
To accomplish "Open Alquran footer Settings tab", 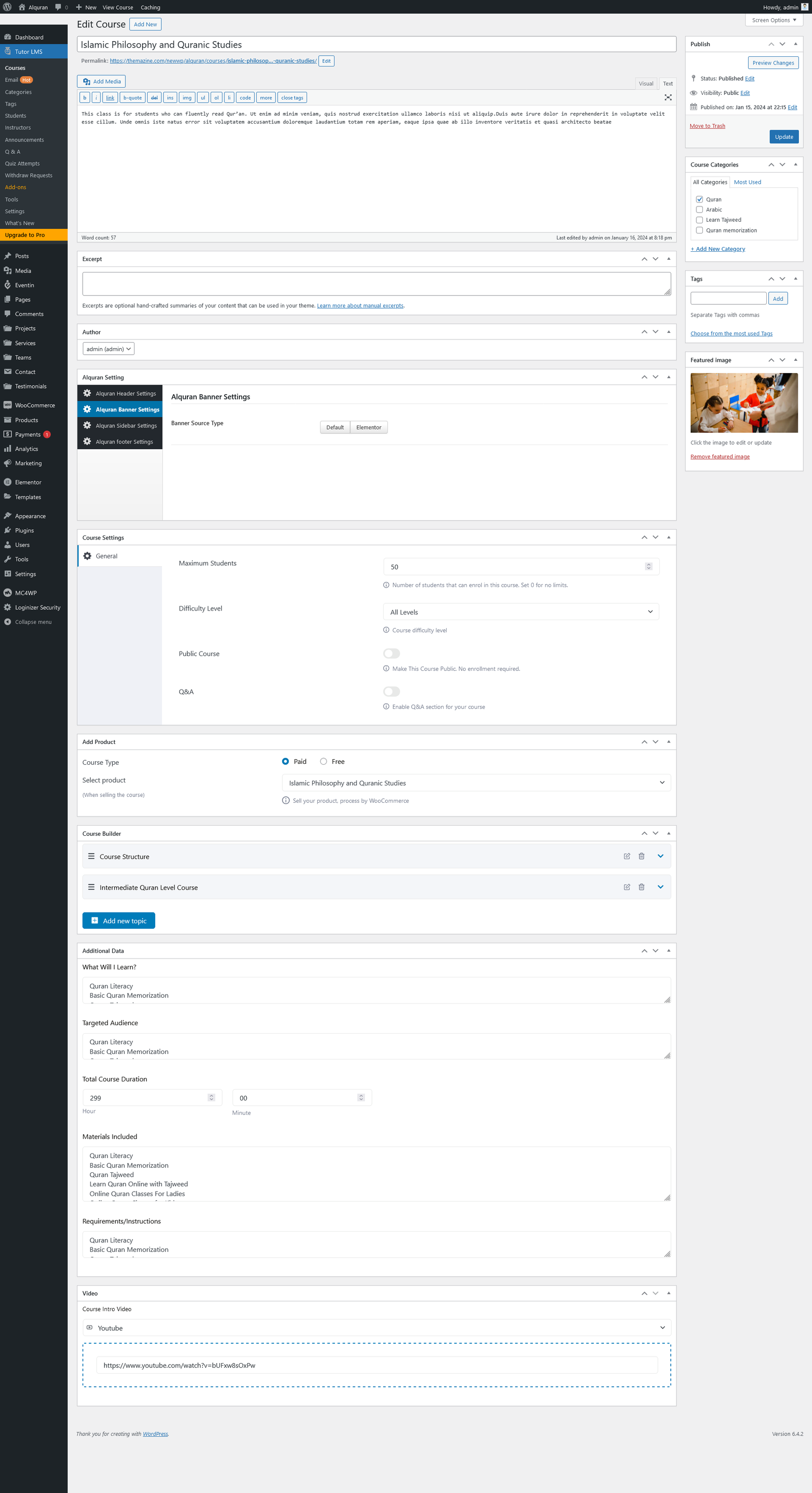I will tap(120, 442).
